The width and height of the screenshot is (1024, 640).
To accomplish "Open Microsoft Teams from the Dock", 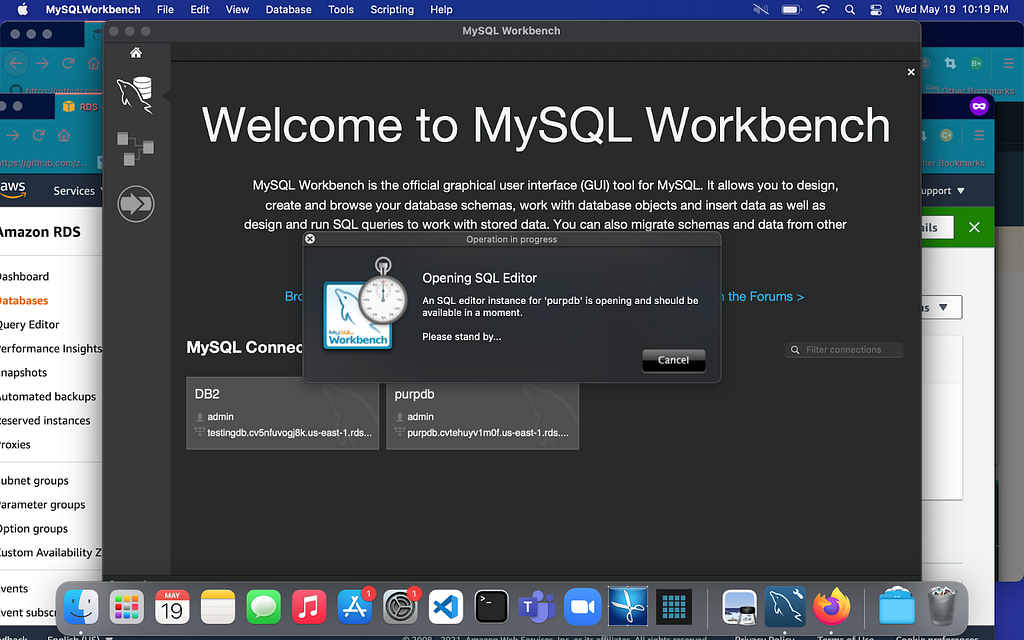I will (x=537, y=607).
